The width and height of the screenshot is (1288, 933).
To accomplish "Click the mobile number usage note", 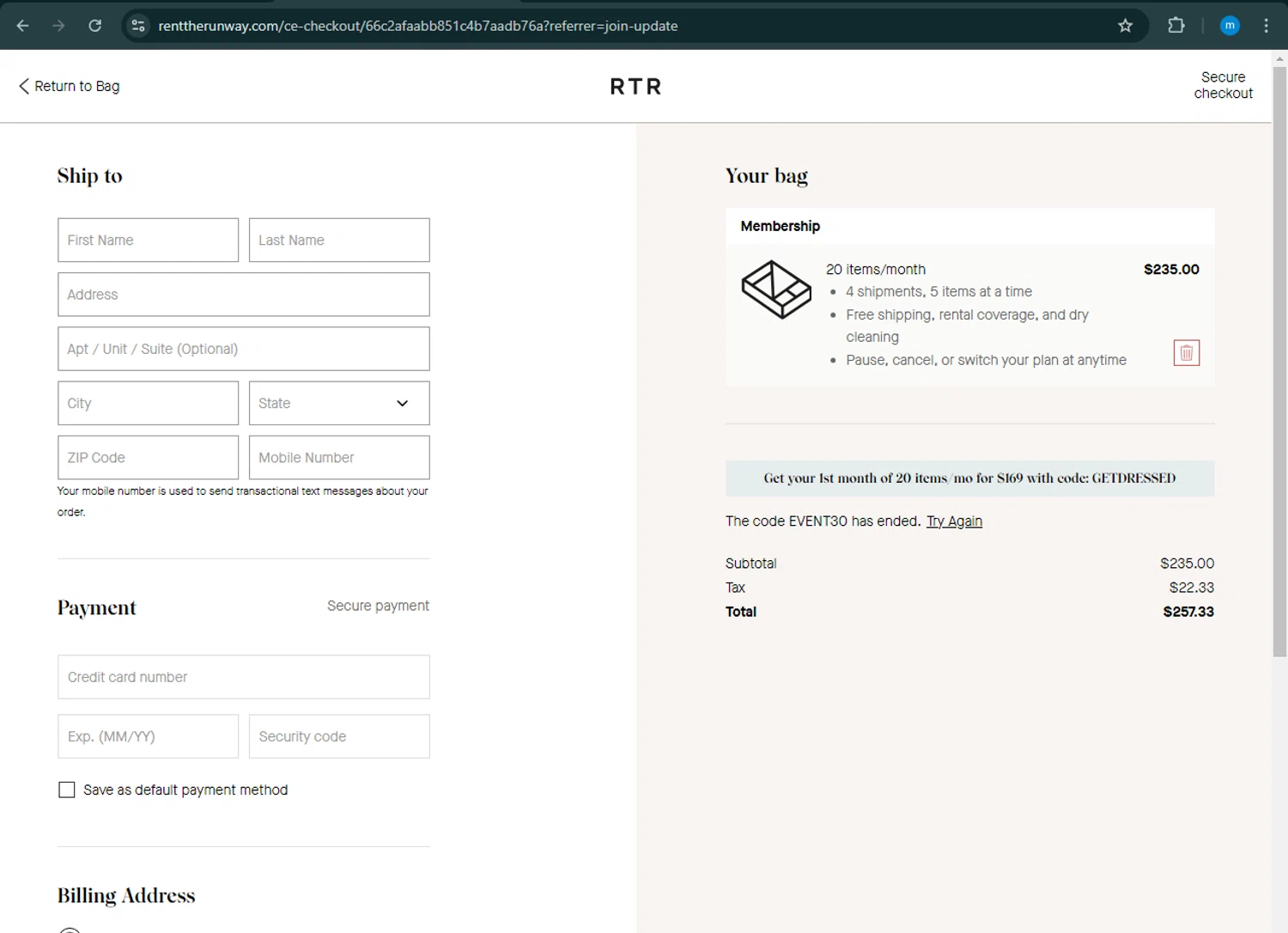I will tap(242, 502).
